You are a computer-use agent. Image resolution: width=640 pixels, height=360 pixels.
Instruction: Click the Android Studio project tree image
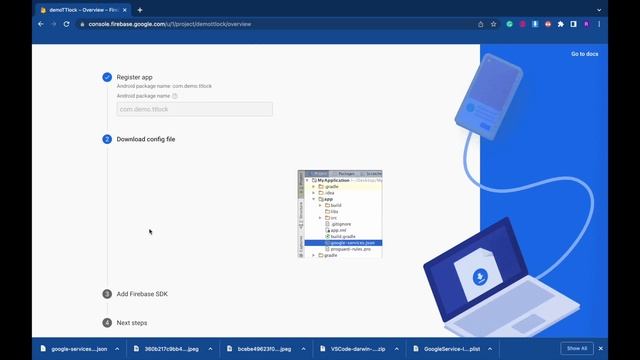340,214
